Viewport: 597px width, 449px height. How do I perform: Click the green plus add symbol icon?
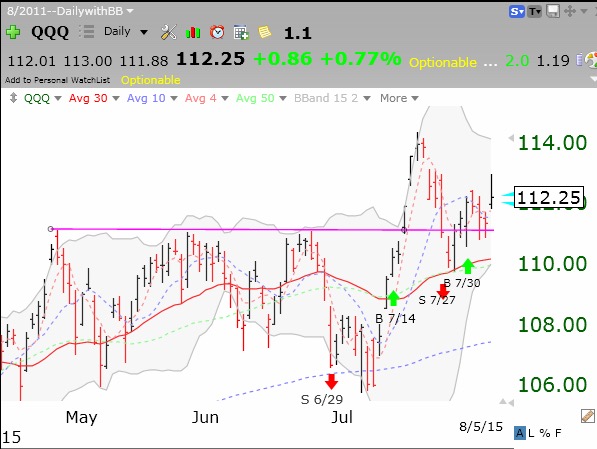(x=13, y=32)
